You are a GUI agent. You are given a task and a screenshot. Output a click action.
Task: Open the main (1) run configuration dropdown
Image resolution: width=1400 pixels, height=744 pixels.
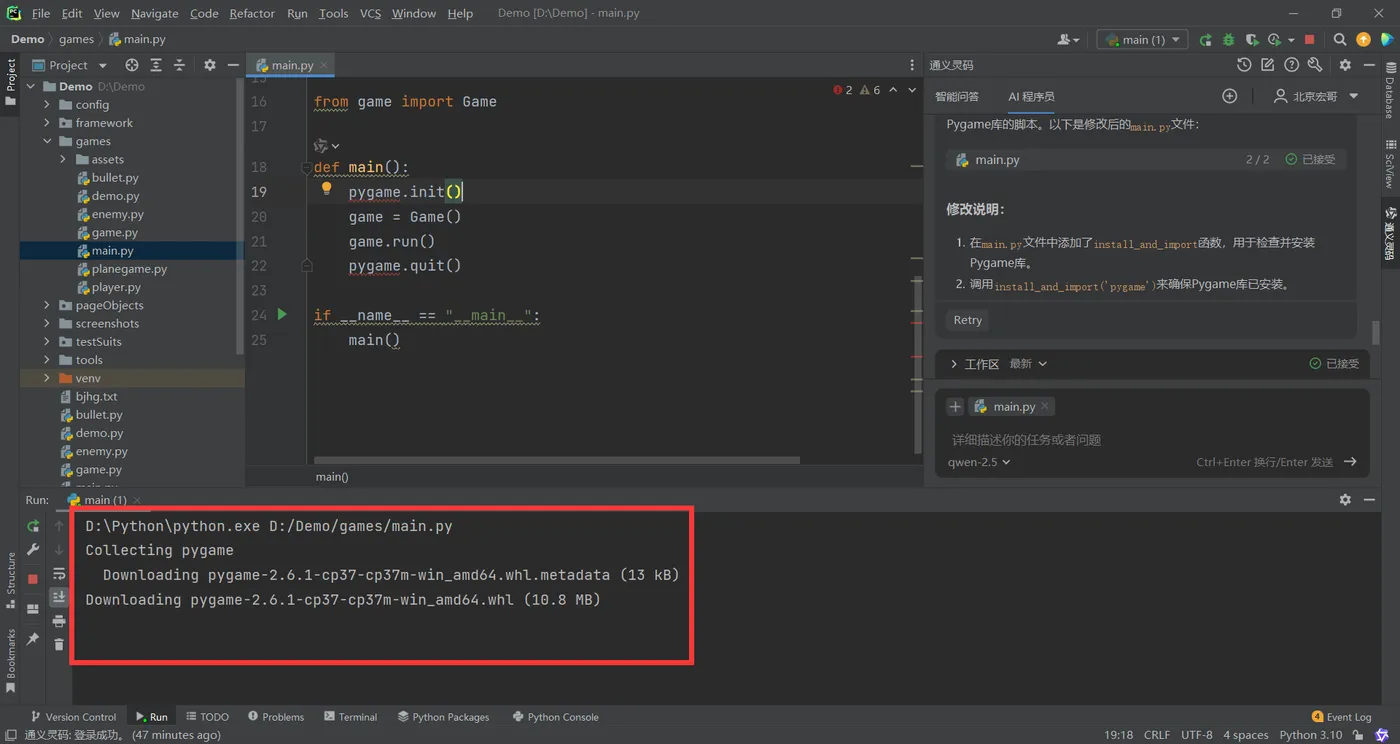coord(1142,40)
